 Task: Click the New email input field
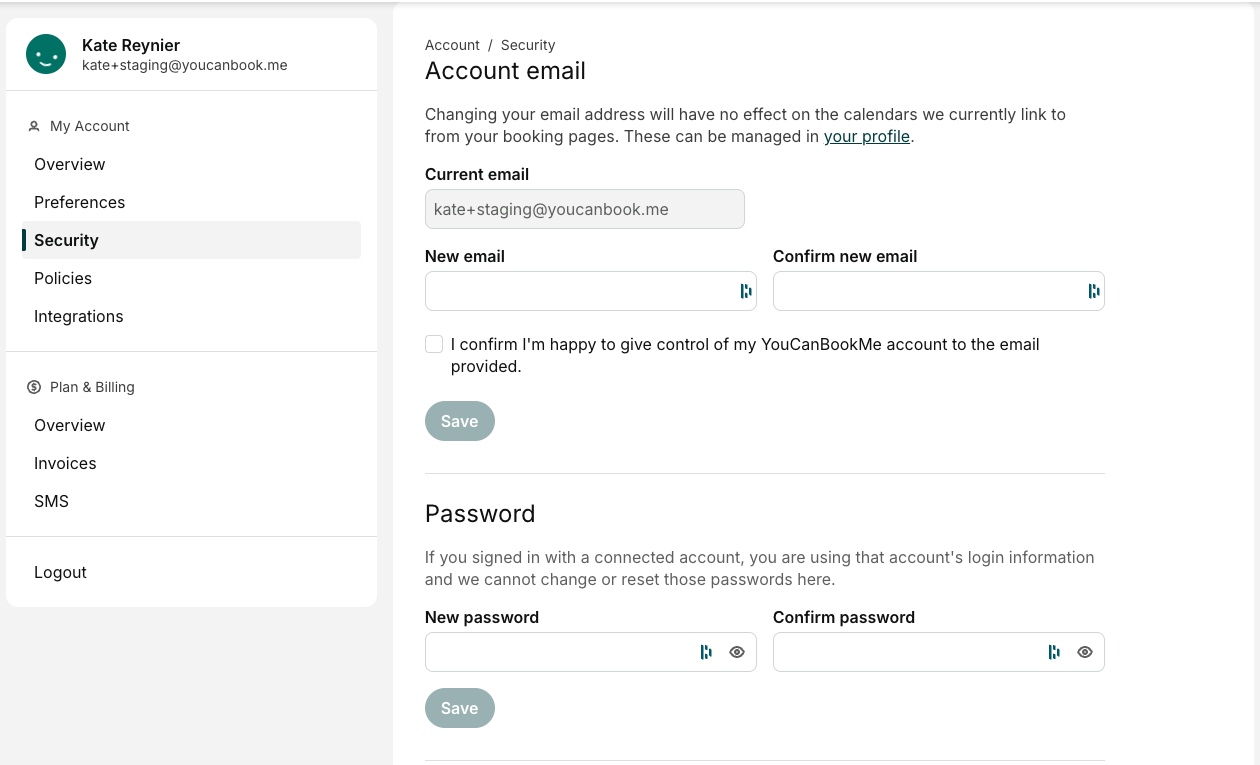[580, 291]
